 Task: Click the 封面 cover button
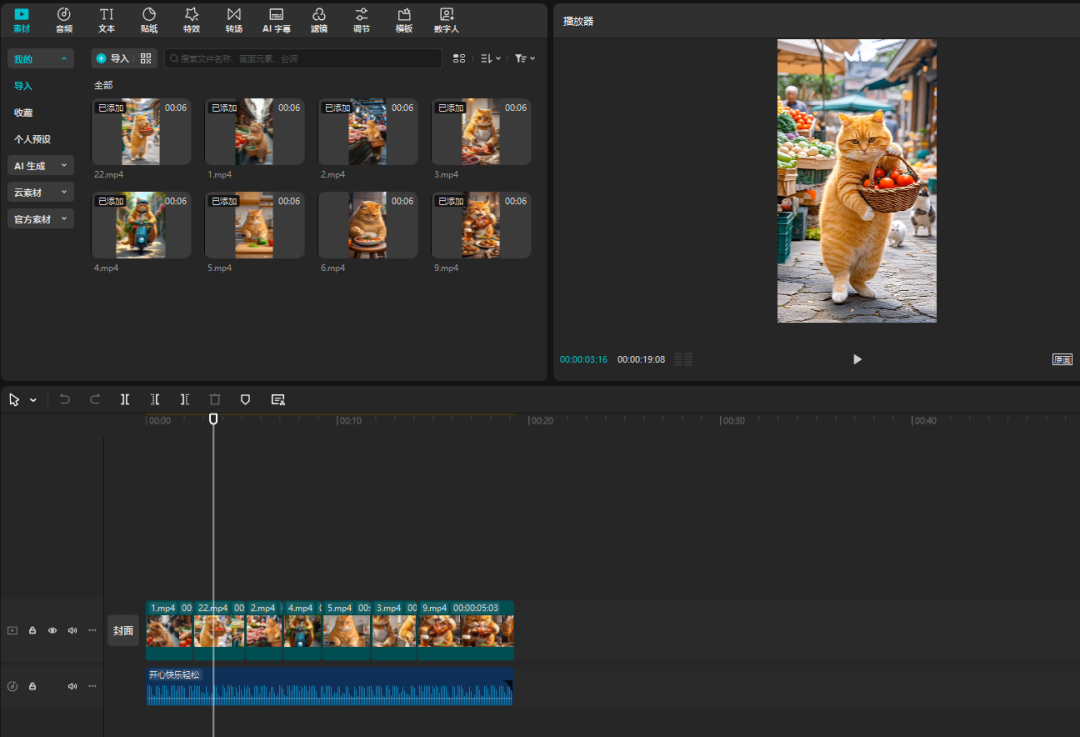click(123, 630)
